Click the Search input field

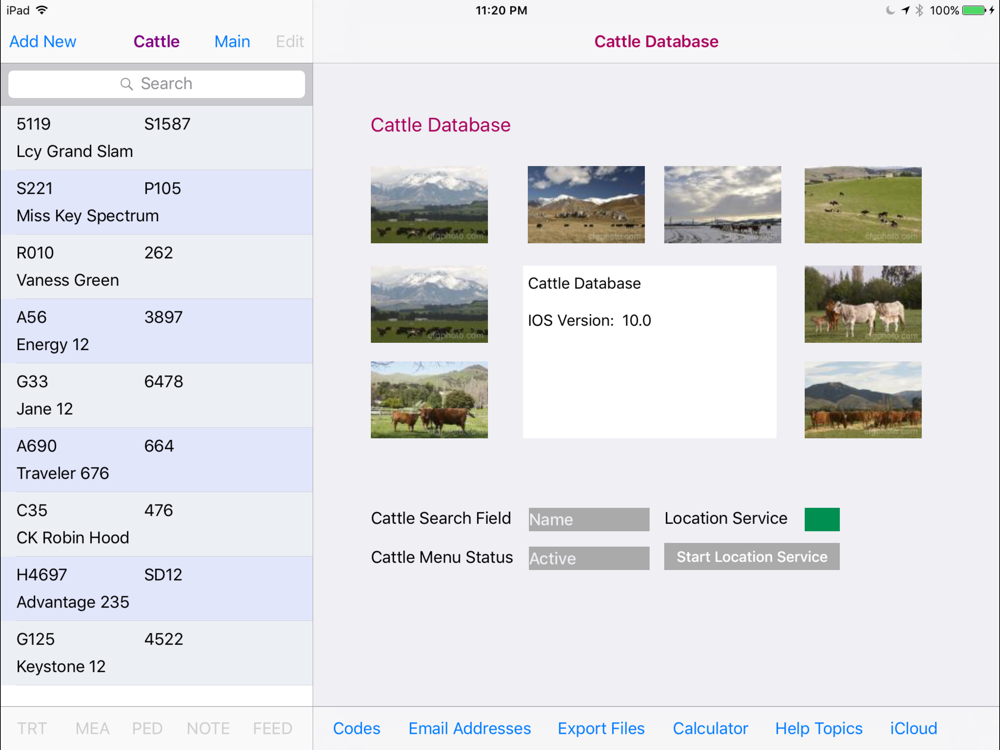157,84
